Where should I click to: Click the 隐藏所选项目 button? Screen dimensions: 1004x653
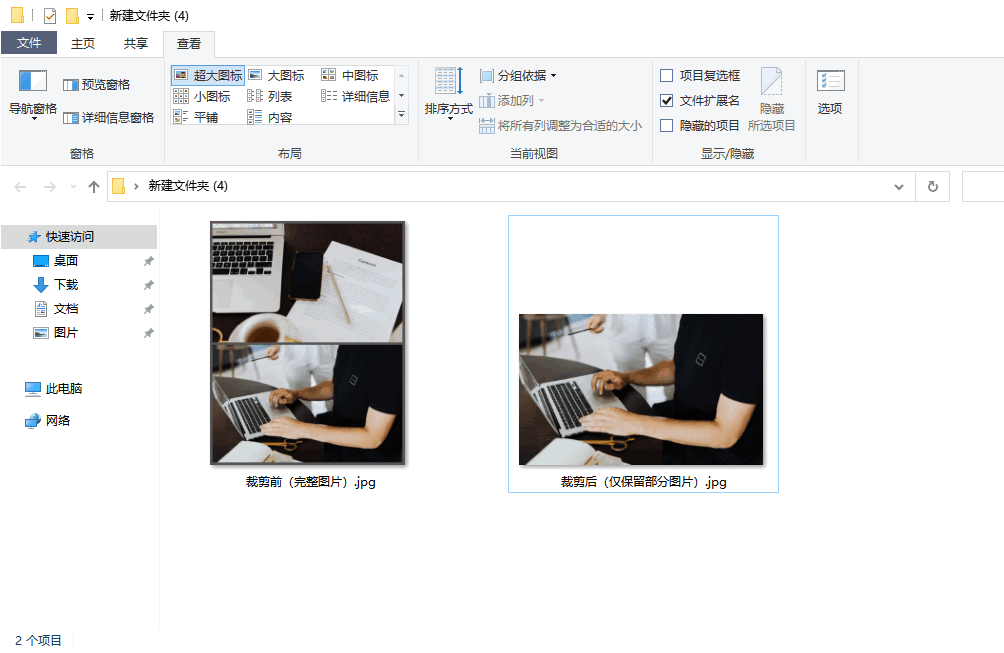[x=772, y=99]
